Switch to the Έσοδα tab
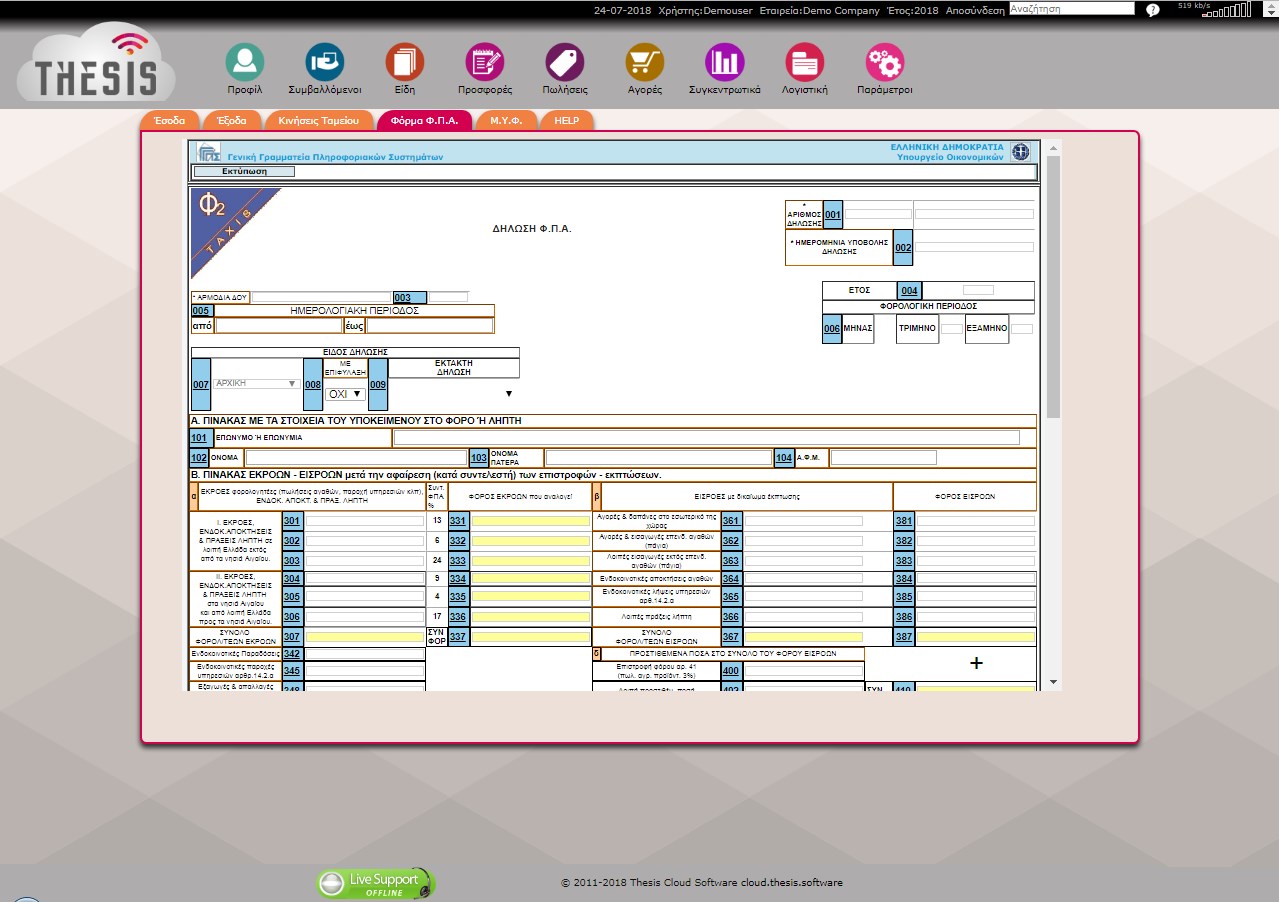This screenshot has width=1279, height=902. (x=170, y=120)
